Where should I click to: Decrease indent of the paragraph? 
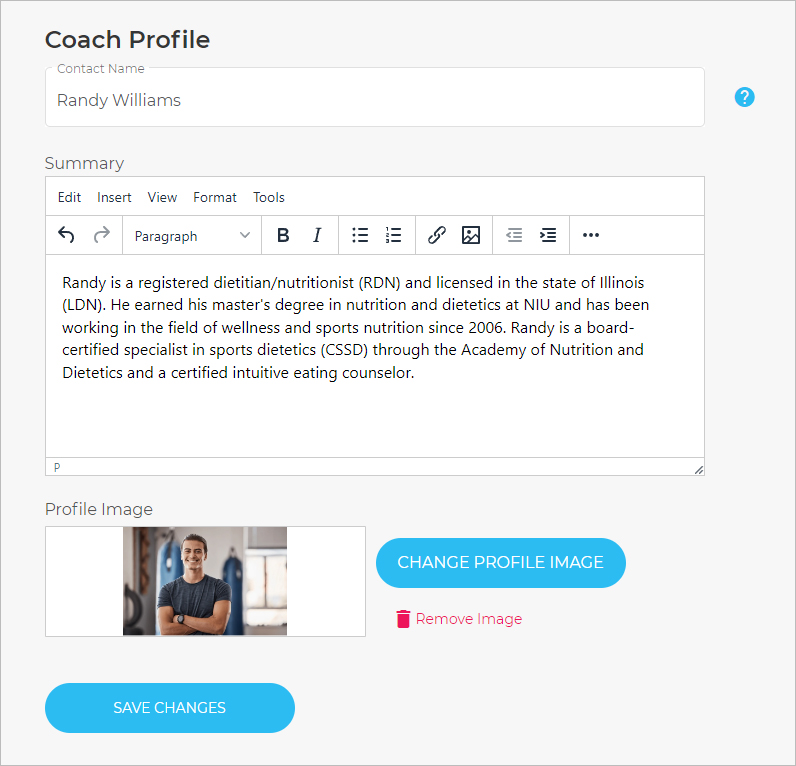coord(514,235)
